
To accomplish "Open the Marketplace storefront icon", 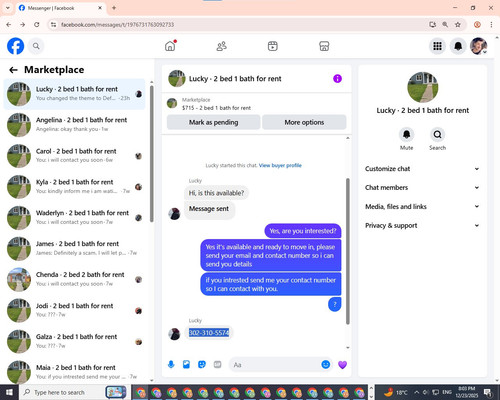I will pos(324,46).
